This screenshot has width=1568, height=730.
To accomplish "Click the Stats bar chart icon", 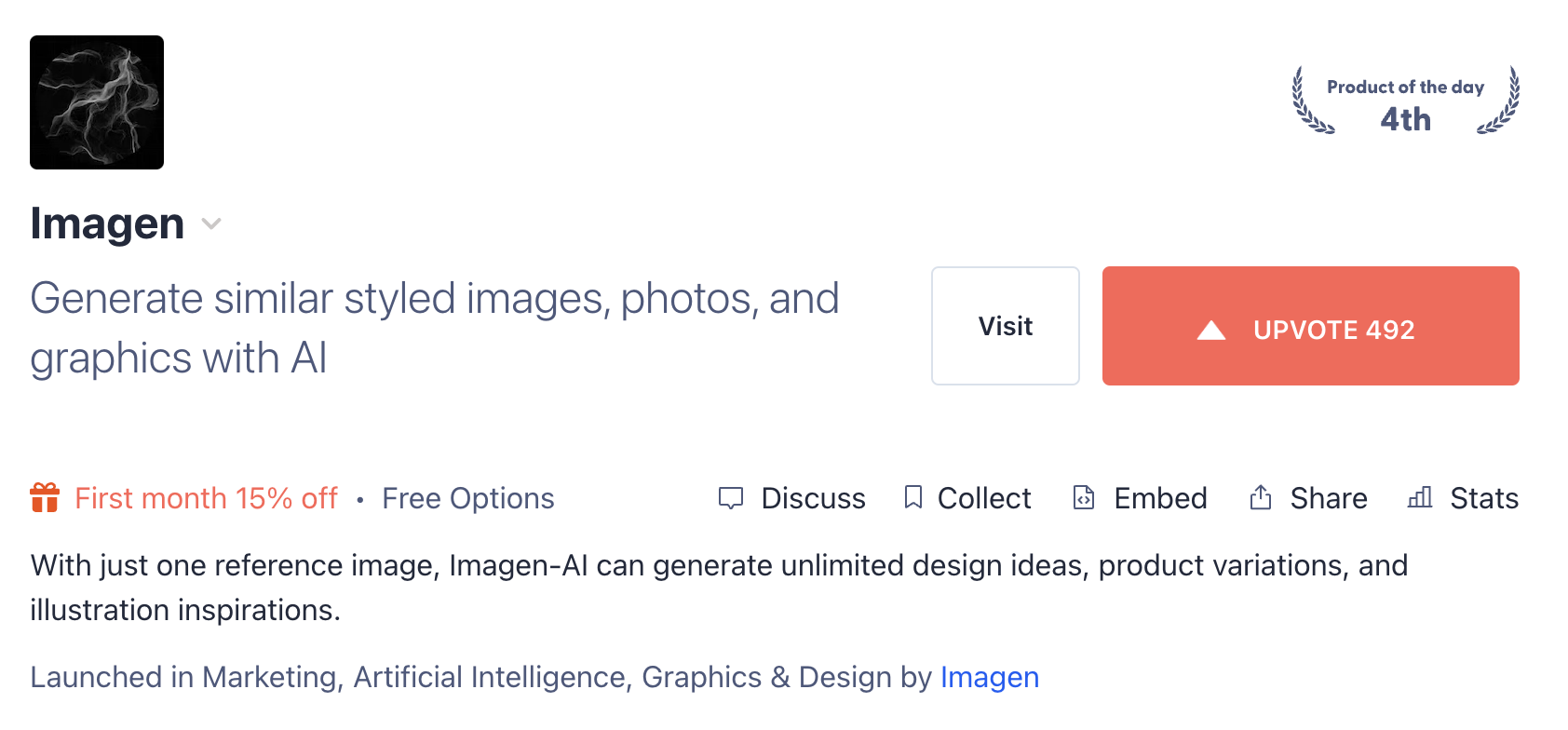I will (1420, 497).
